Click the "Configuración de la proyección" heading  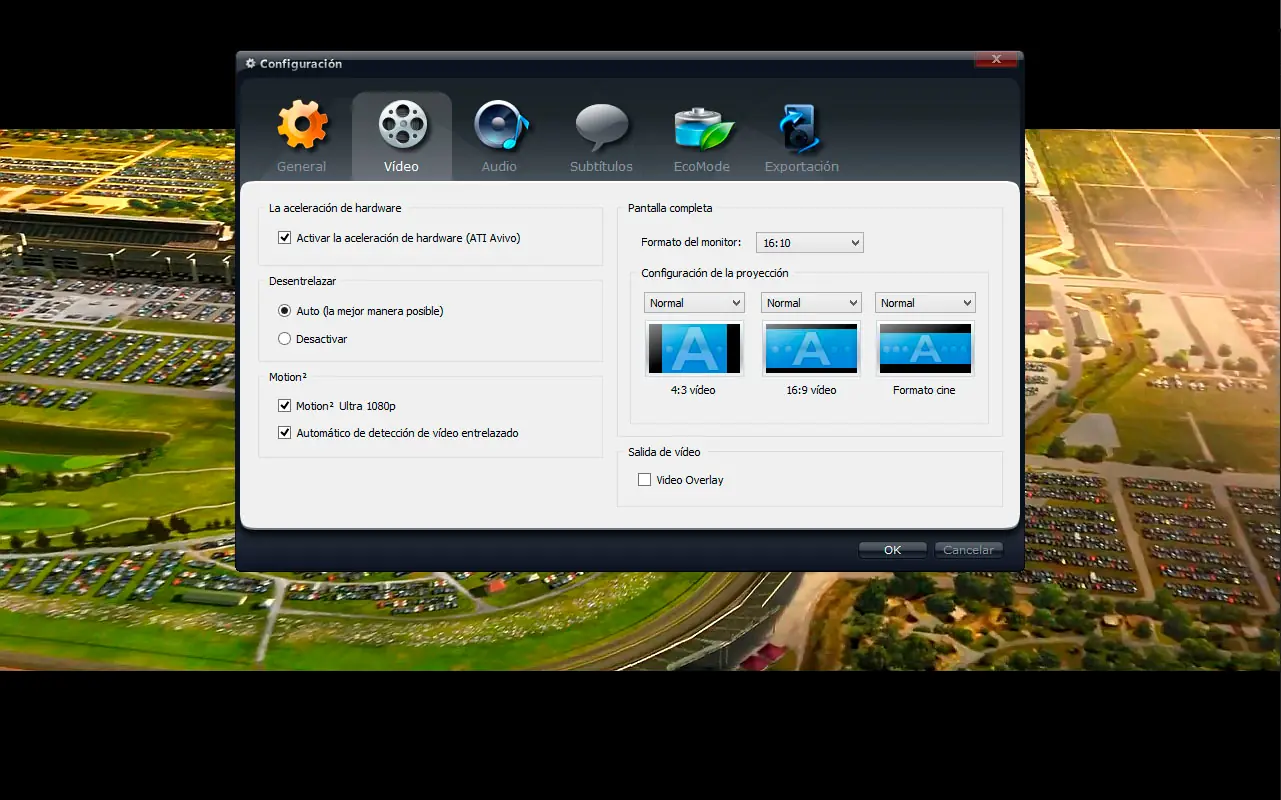click(715, 273)
